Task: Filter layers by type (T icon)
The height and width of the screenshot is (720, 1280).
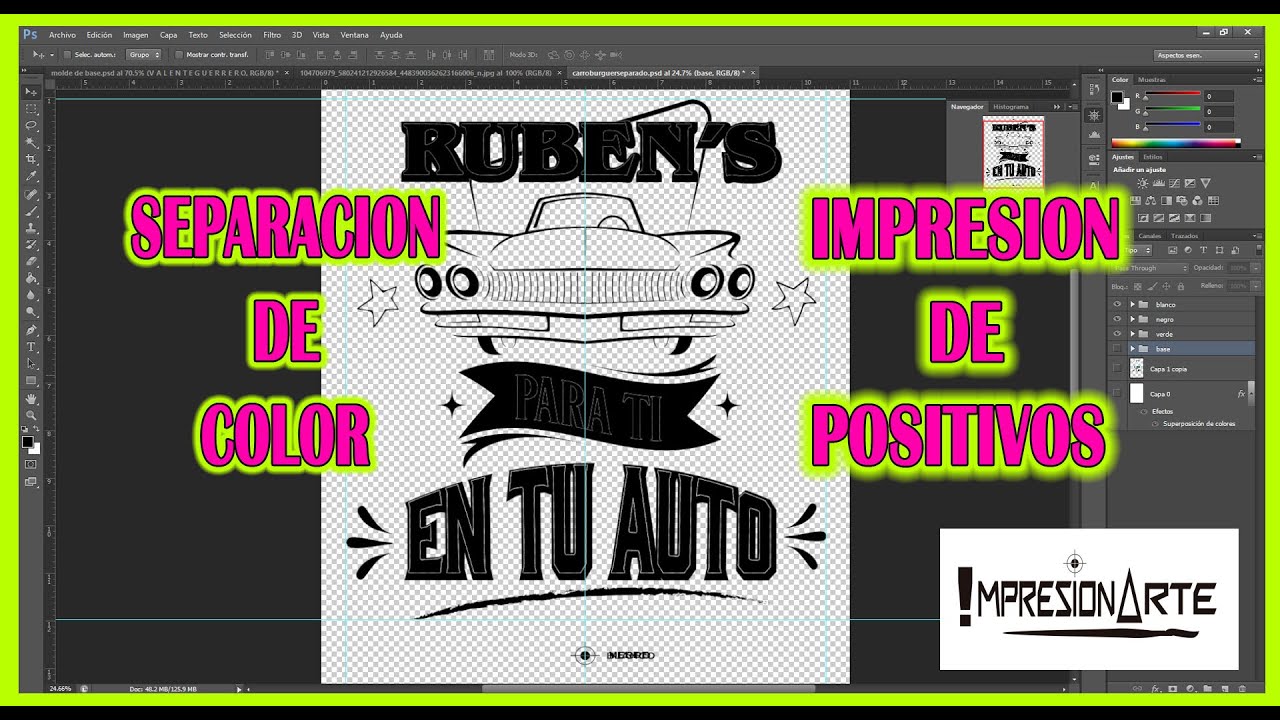Action: tap(1203, 250)
